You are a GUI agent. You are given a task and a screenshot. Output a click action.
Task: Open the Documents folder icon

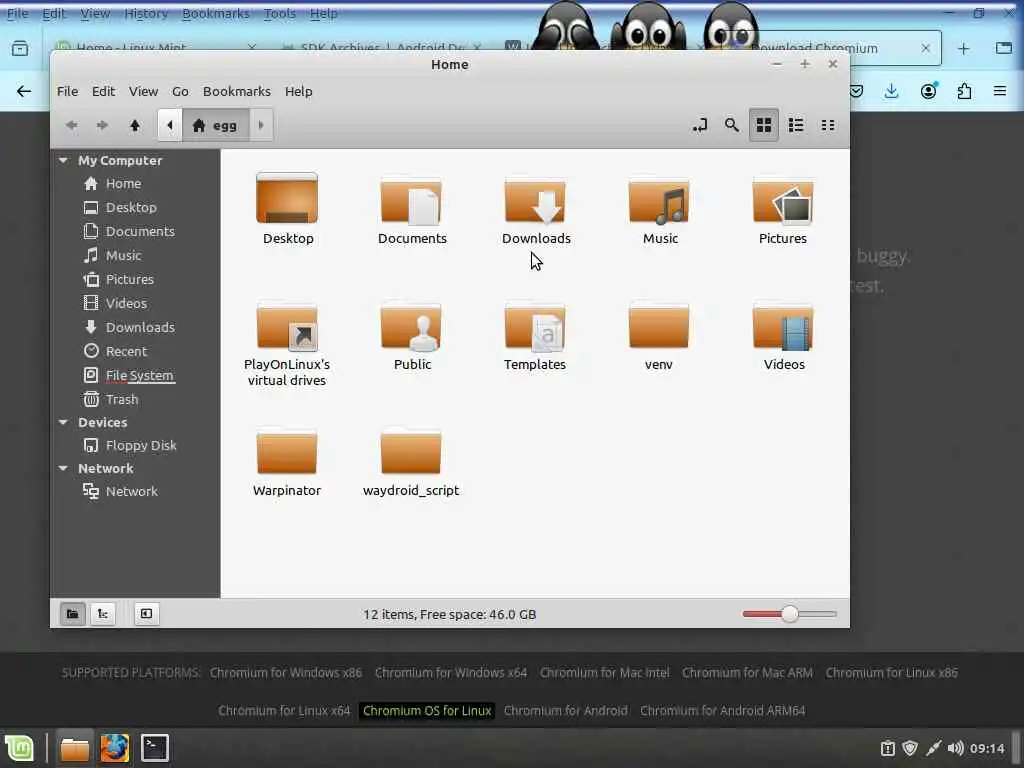[411, 200]
